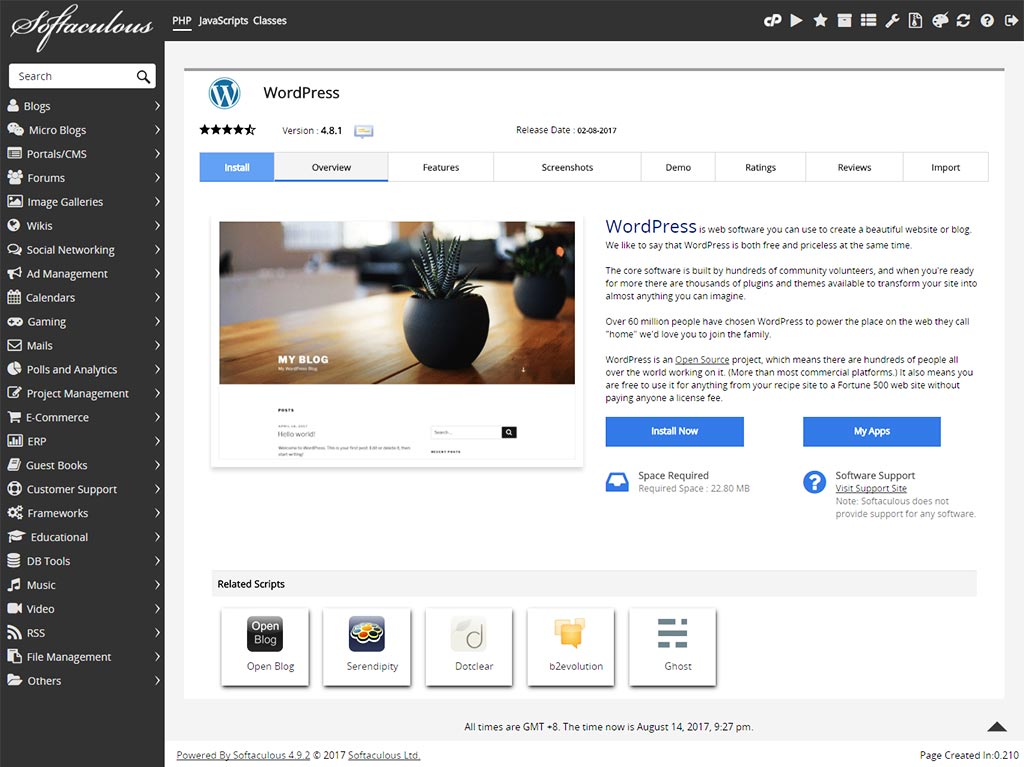Expand the Polls and Analytics category

pos(82,369)
